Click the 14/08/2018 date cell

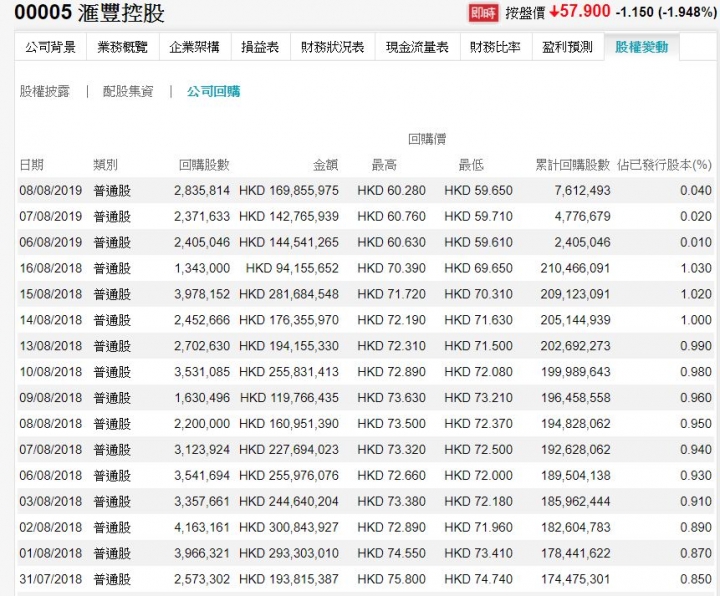pos(51,320)
